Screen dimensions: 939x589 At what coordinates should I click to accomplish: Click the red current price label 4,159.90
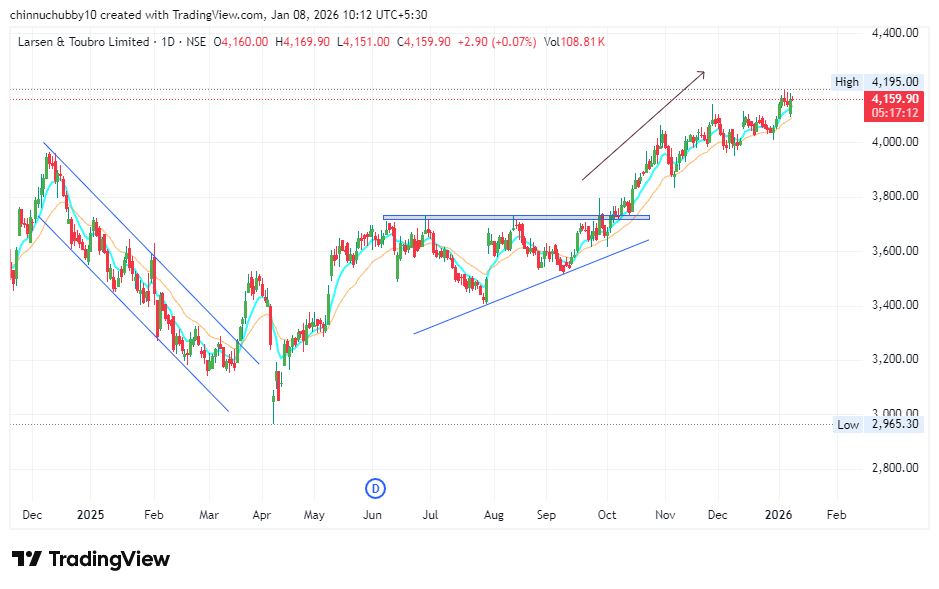point(894,99)
